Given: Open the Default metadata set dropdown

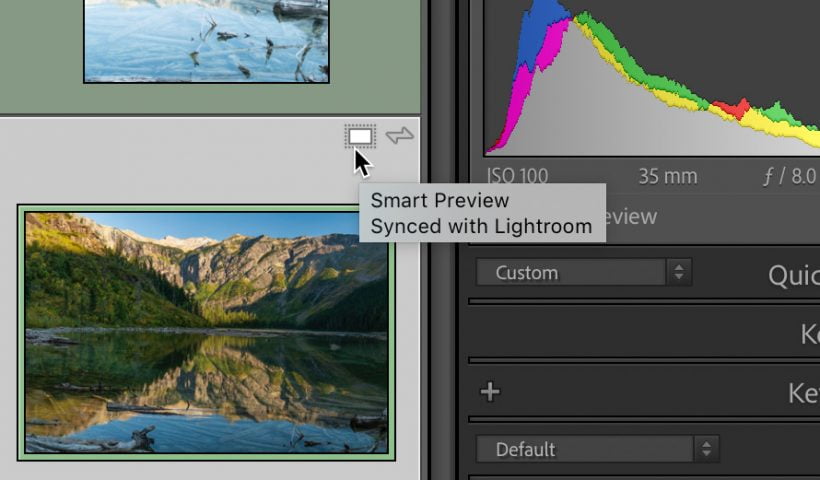Looking at the screenshot, I should tap(597, 449).
